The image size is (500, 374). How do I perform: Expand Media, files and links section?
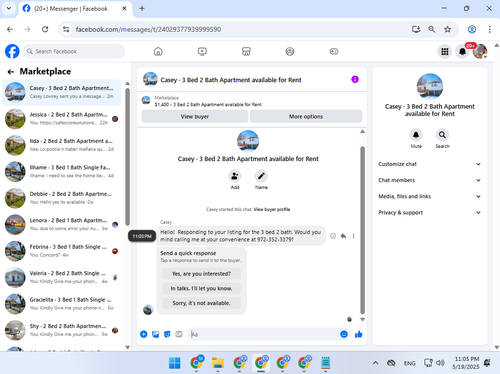point(430,196)
